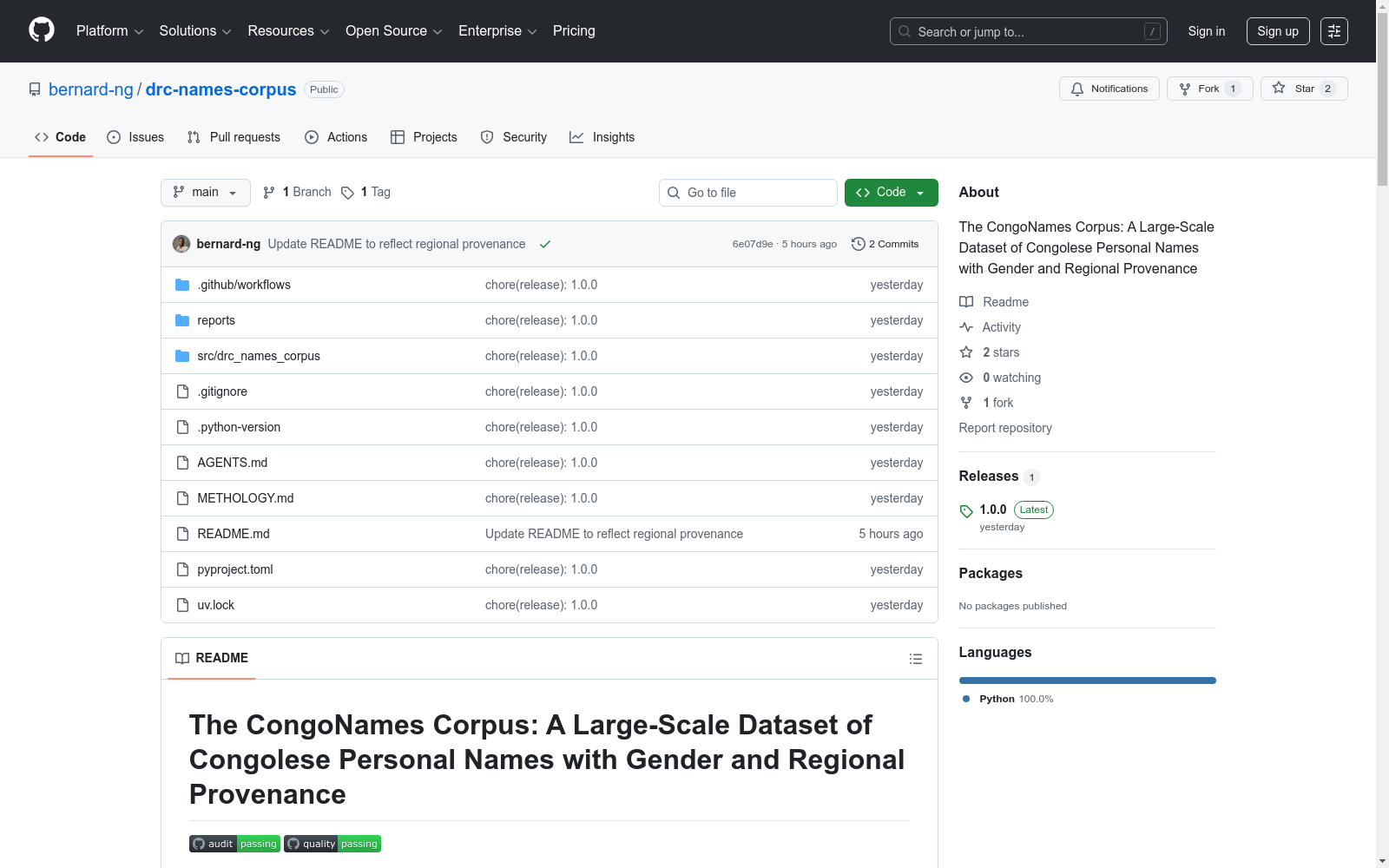This screenshot has height=868, width=1389.
Task: Open the green Code dropdown
Action: click(x=891, y=193)
